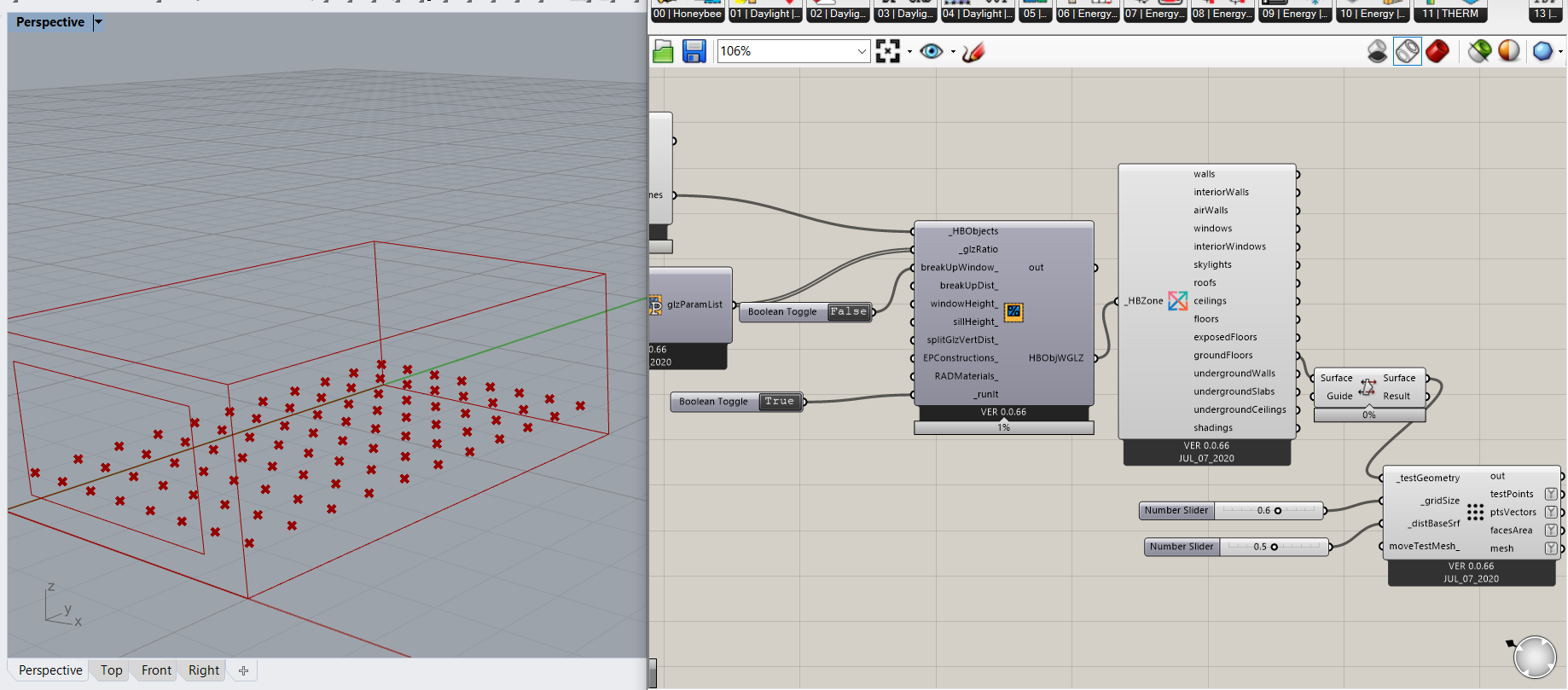Click the gridSize slider handle at 0.6
Viewport: 1568px width, 690px height.
pos(1278,511)
